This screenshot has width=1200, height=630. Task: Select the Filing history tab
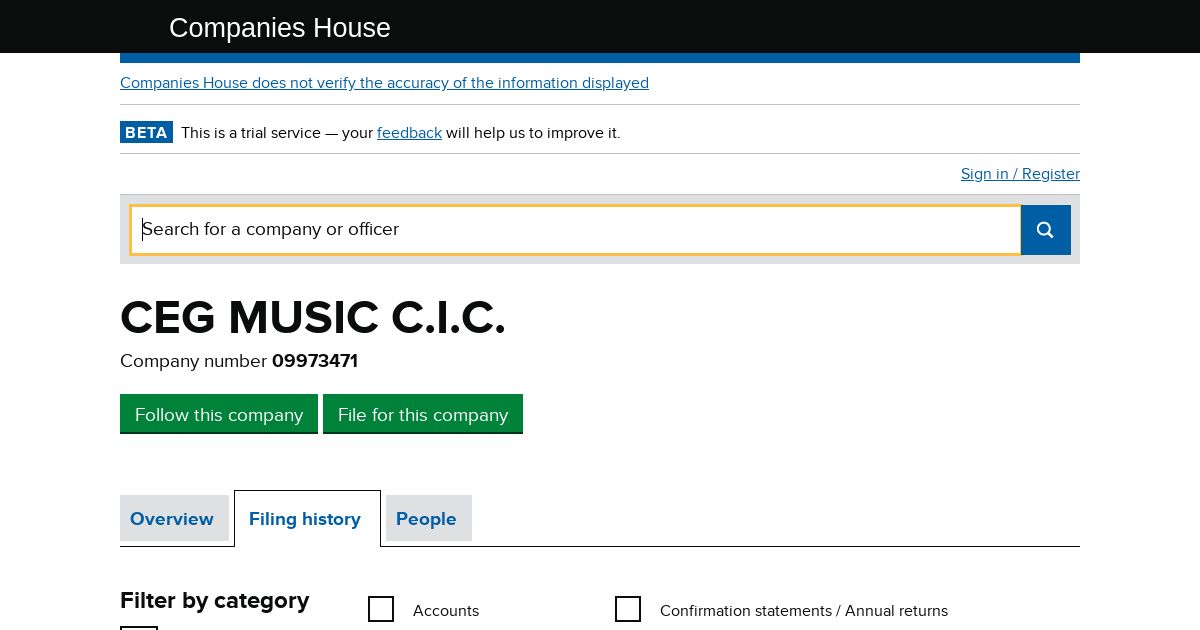305,519
